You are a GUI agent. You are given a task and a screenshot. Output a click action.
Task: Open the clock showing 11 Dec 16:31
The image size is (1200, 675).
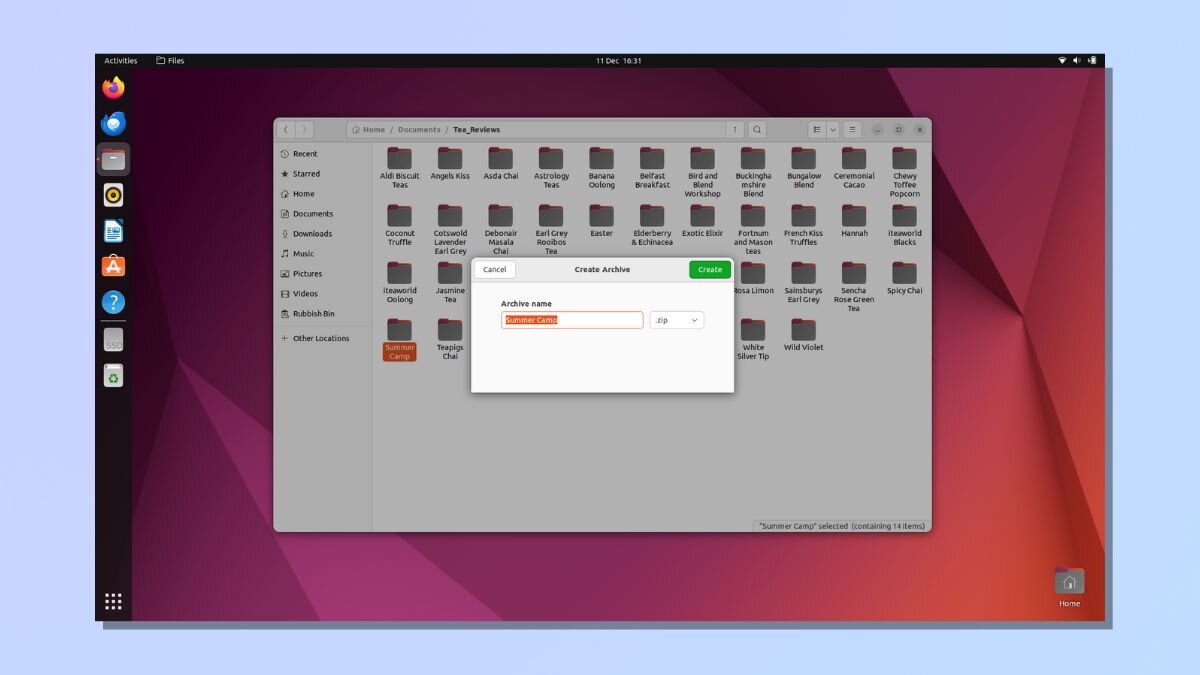coord(619,61)
